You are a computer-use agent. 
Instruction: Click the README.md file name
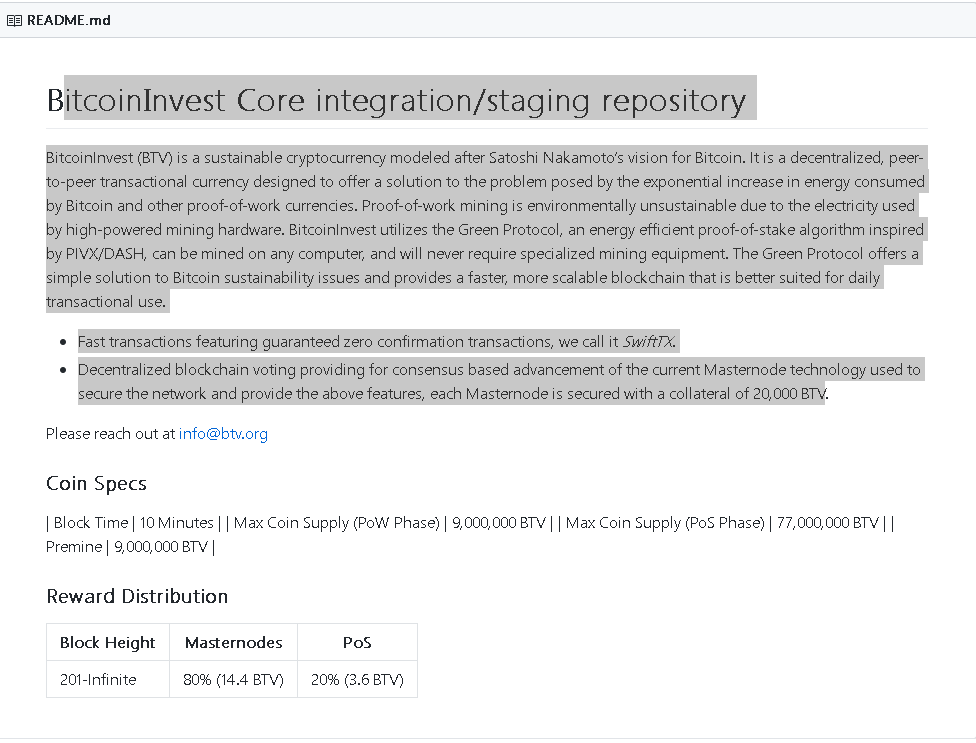pyautogui.click(x=68, y=21)
